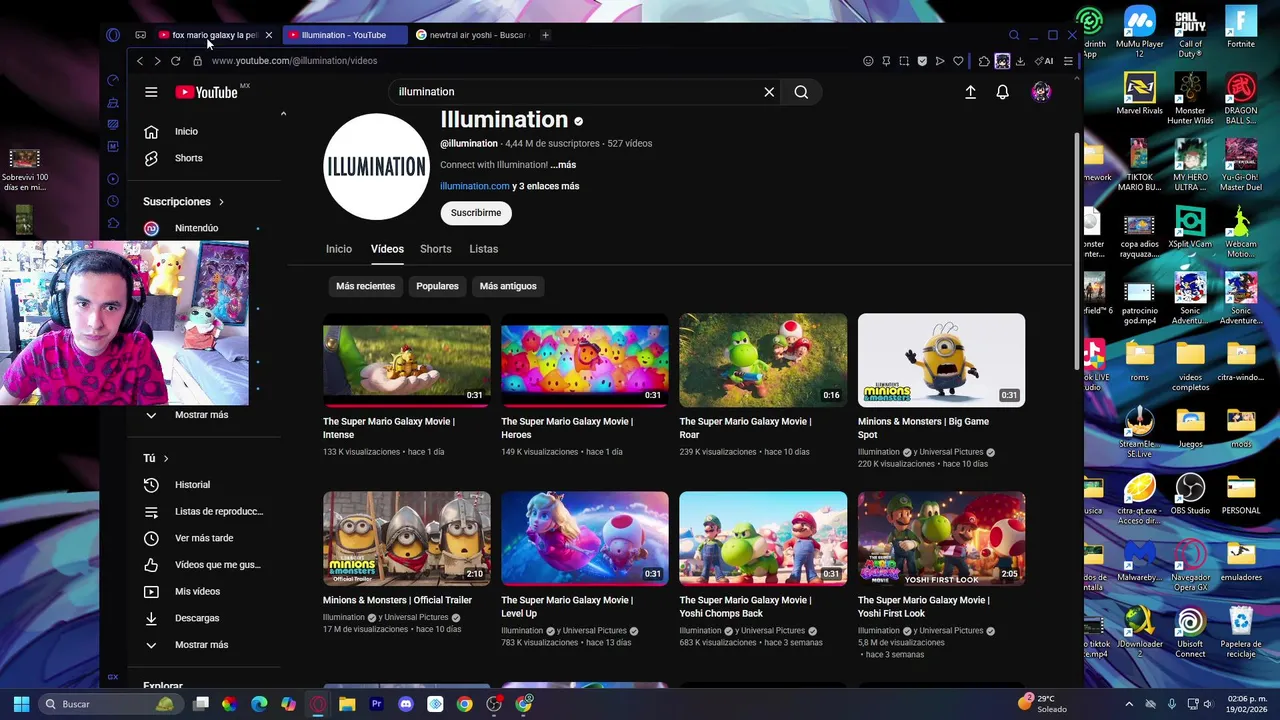Screen dimensions: 1280x720
Task: Click the YouTube logo
Action: pyautogui.click(x=206, y=92)
